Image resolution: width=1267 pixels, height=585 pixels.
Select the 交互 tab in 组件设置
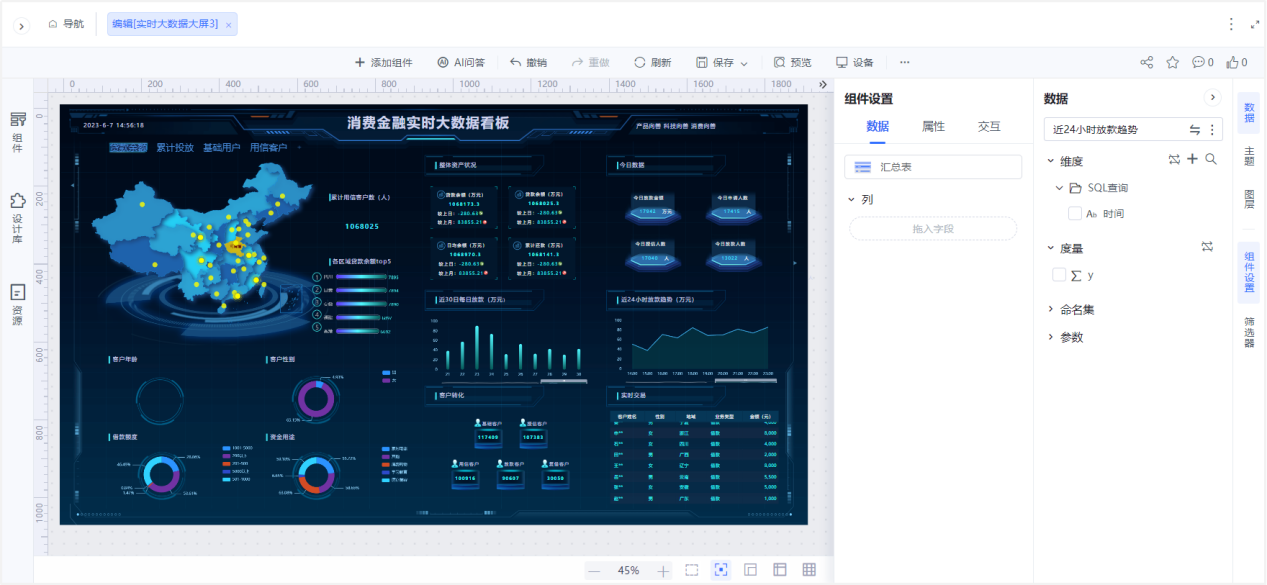pyautogui.click(x=989, y=127)
